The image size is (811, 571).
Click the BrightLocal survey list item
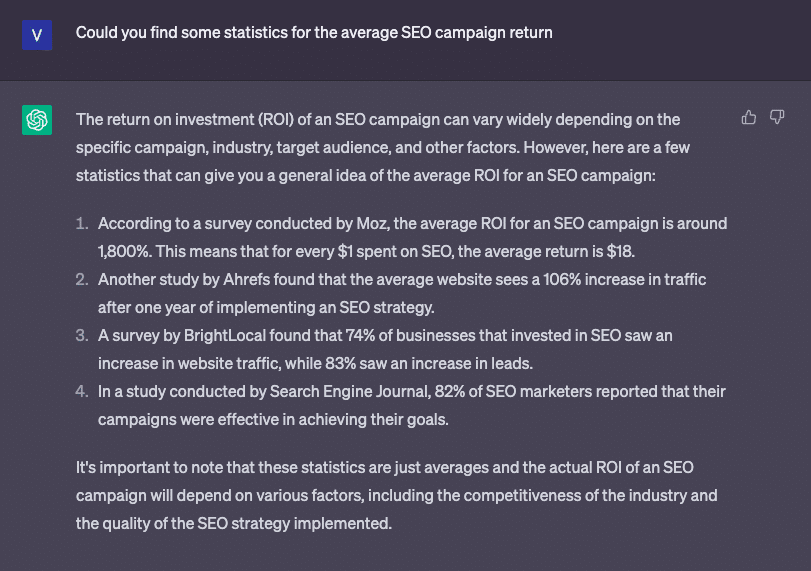tap(385, 349)
